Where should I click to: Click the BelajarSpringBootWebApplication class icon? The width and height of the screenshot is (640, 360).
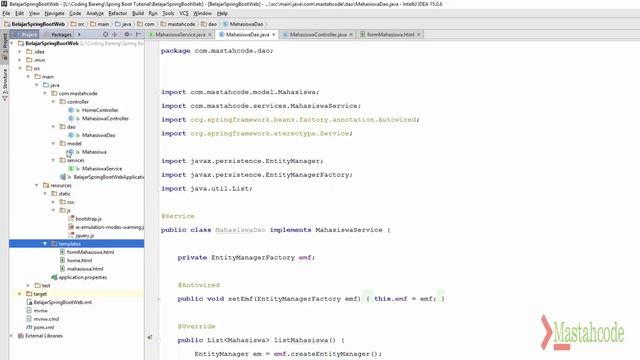63,177
